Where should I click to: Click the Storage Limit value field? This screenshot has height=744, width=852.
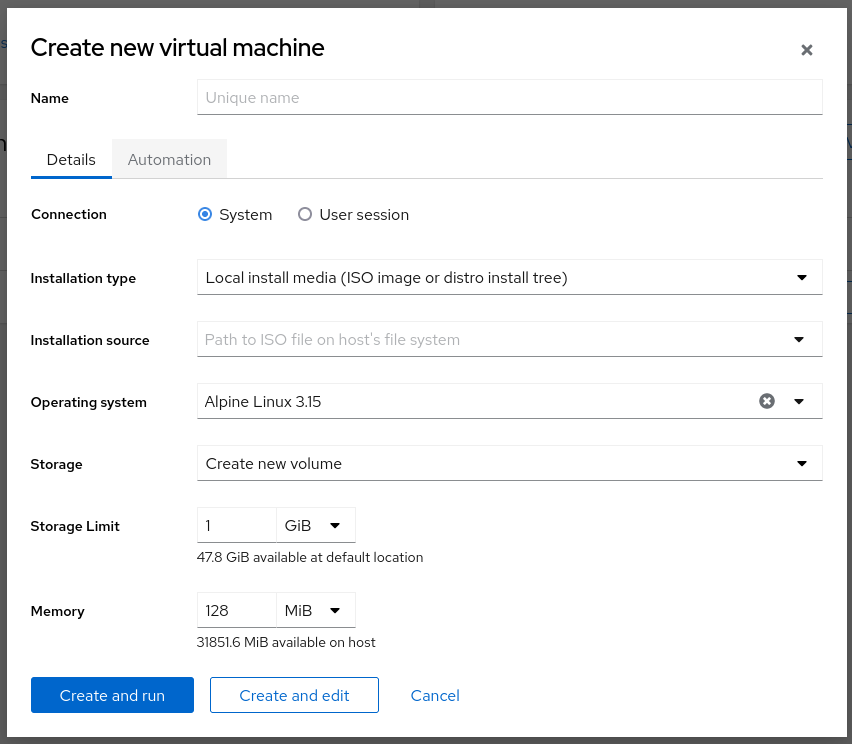click(x=236, y=524)
